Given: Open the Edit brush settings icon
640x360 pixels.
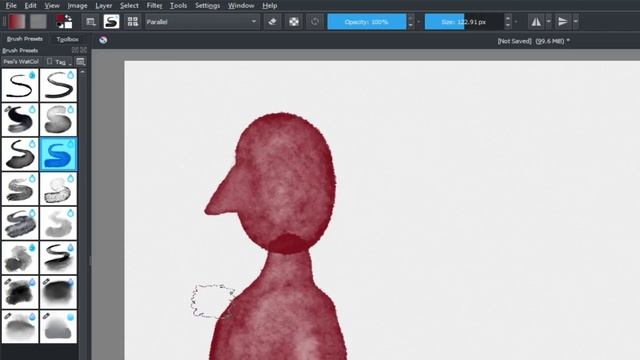Looking at the screenshot, I should [91, 22].
